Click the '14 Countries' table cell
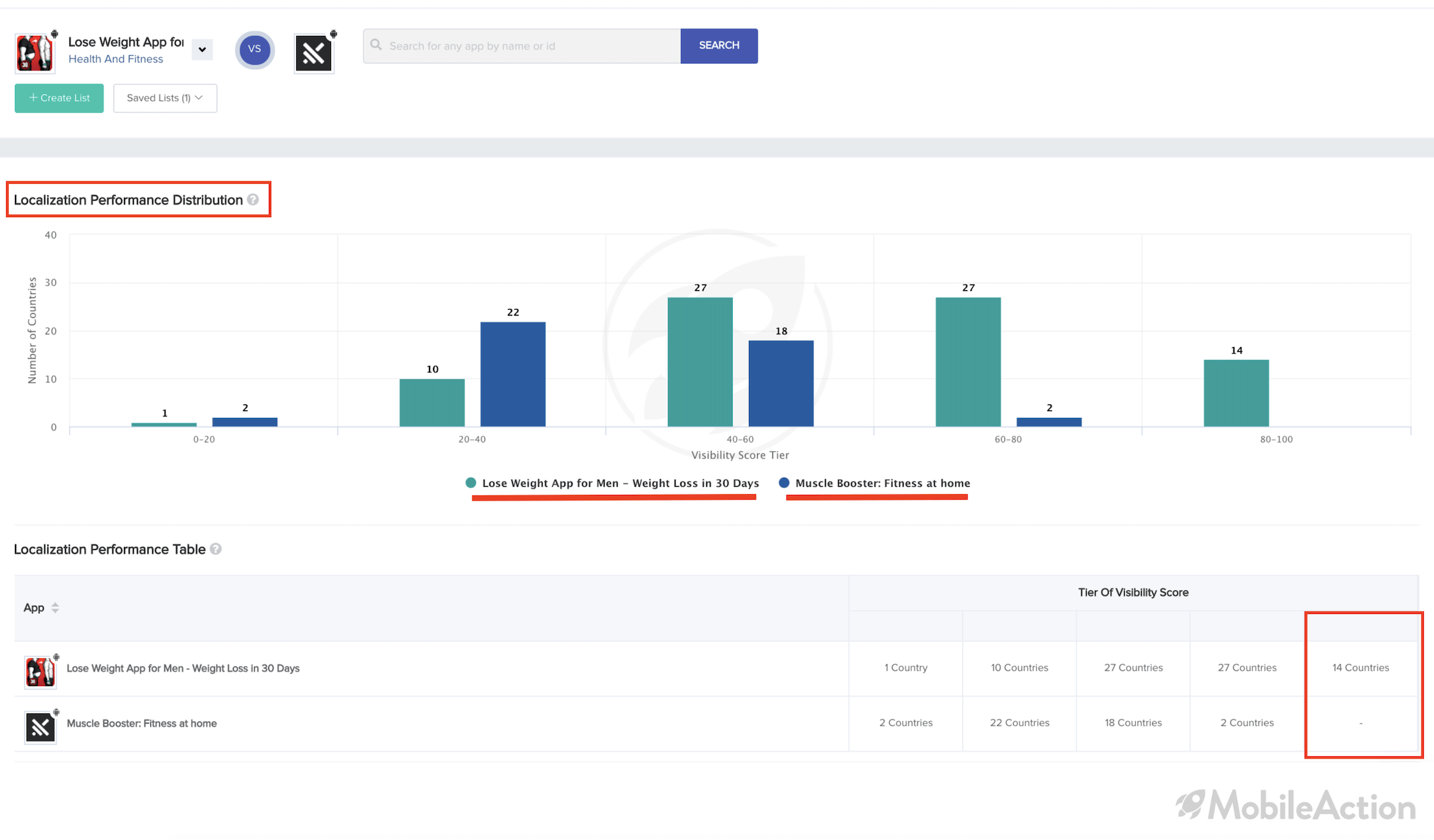 [x=1360, y=668]
